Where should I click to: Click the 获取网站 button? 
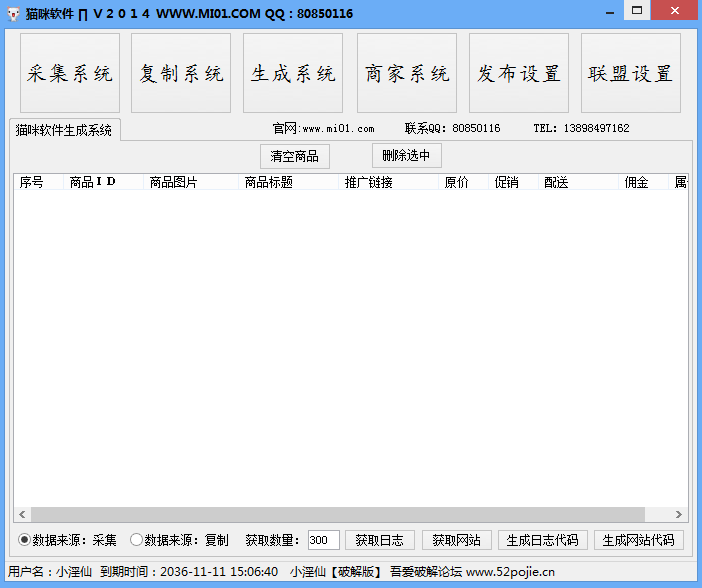pos(456,540)
